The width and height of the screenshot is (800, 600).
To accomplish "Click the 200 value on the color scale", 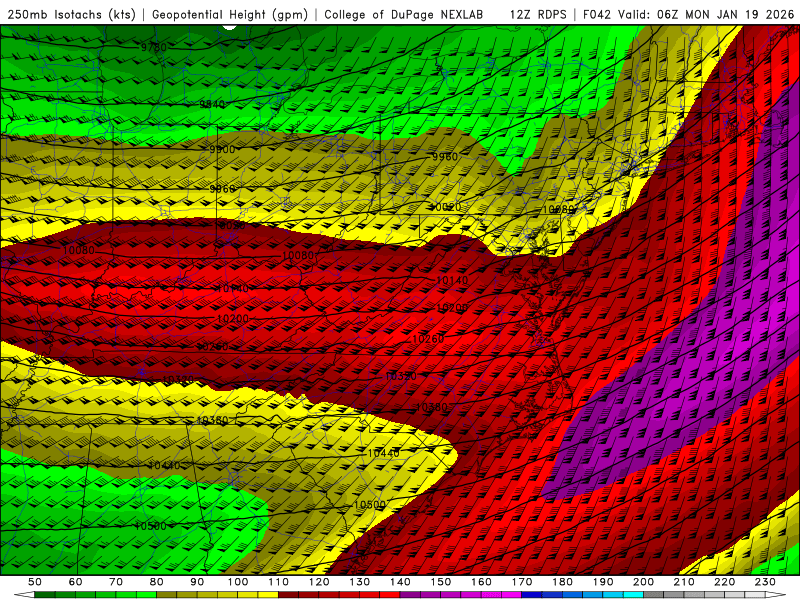I will click(643, 582).
